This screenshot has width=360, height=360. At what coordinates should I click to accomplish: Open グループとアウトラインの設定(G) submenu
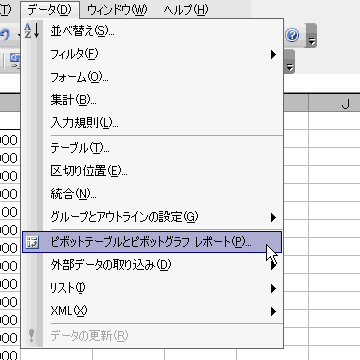click(x=153, y=217)
